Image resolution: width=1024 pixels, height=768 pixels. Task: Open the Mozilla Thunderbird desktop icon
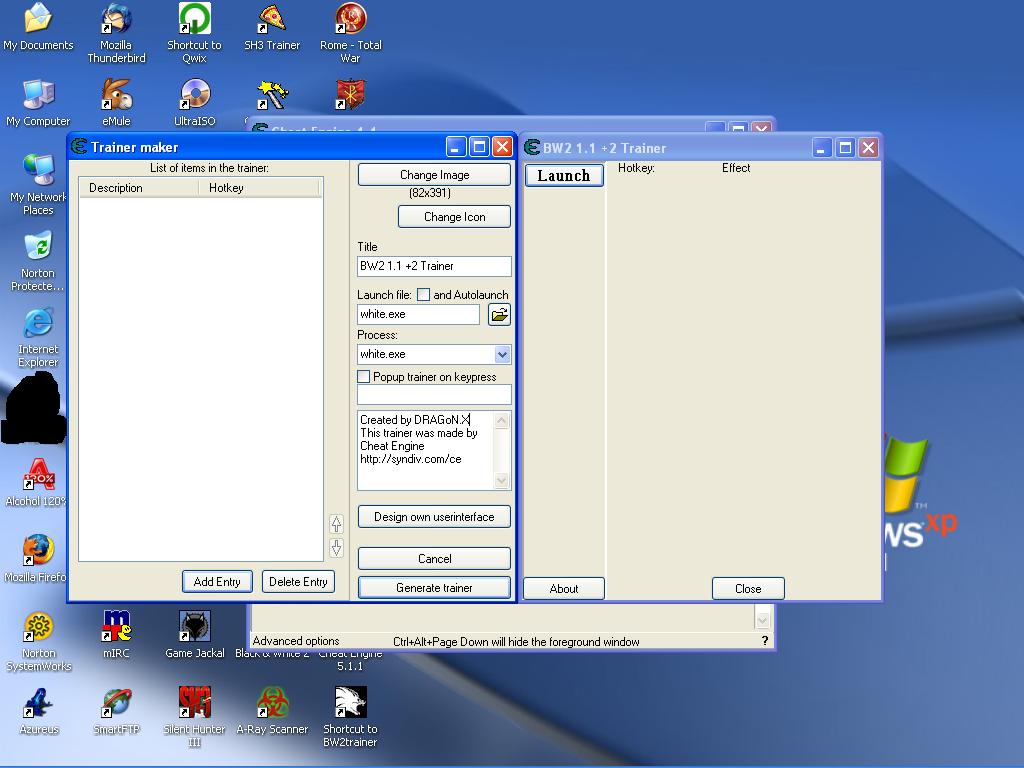pos(116,20)
